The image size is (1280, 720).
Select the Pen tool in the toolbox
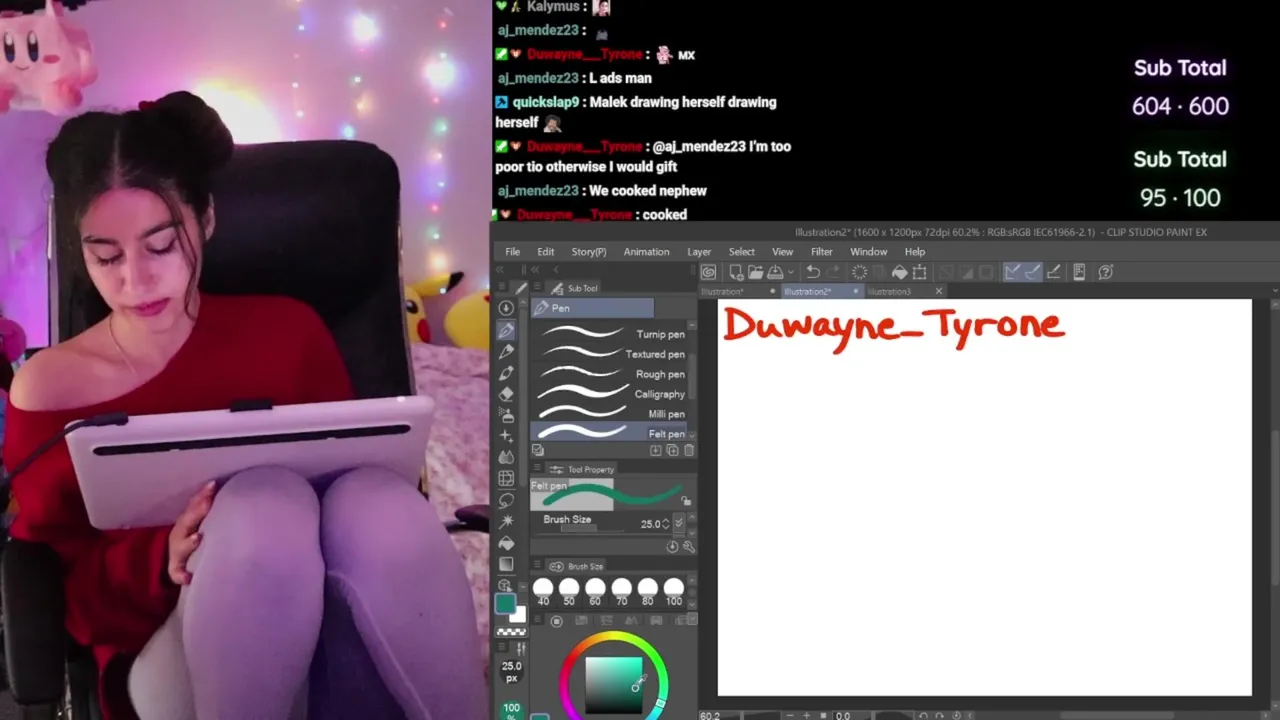coord(506,330)
